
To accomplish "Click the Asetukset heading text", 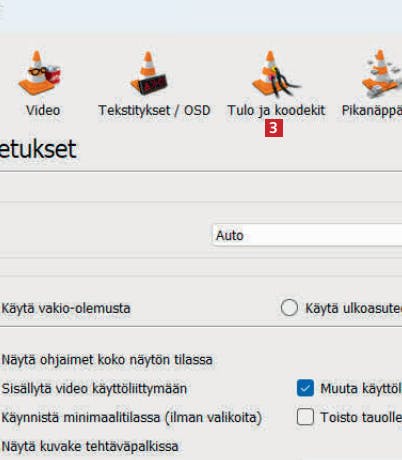I will click(x=38, y=149).
